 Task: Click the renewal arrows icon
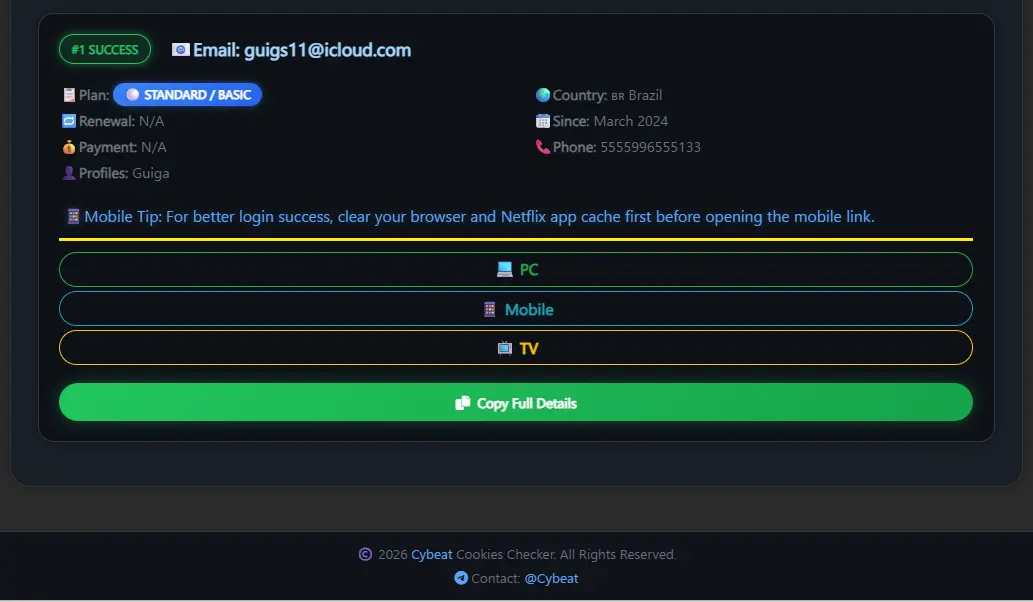[69, 121]
